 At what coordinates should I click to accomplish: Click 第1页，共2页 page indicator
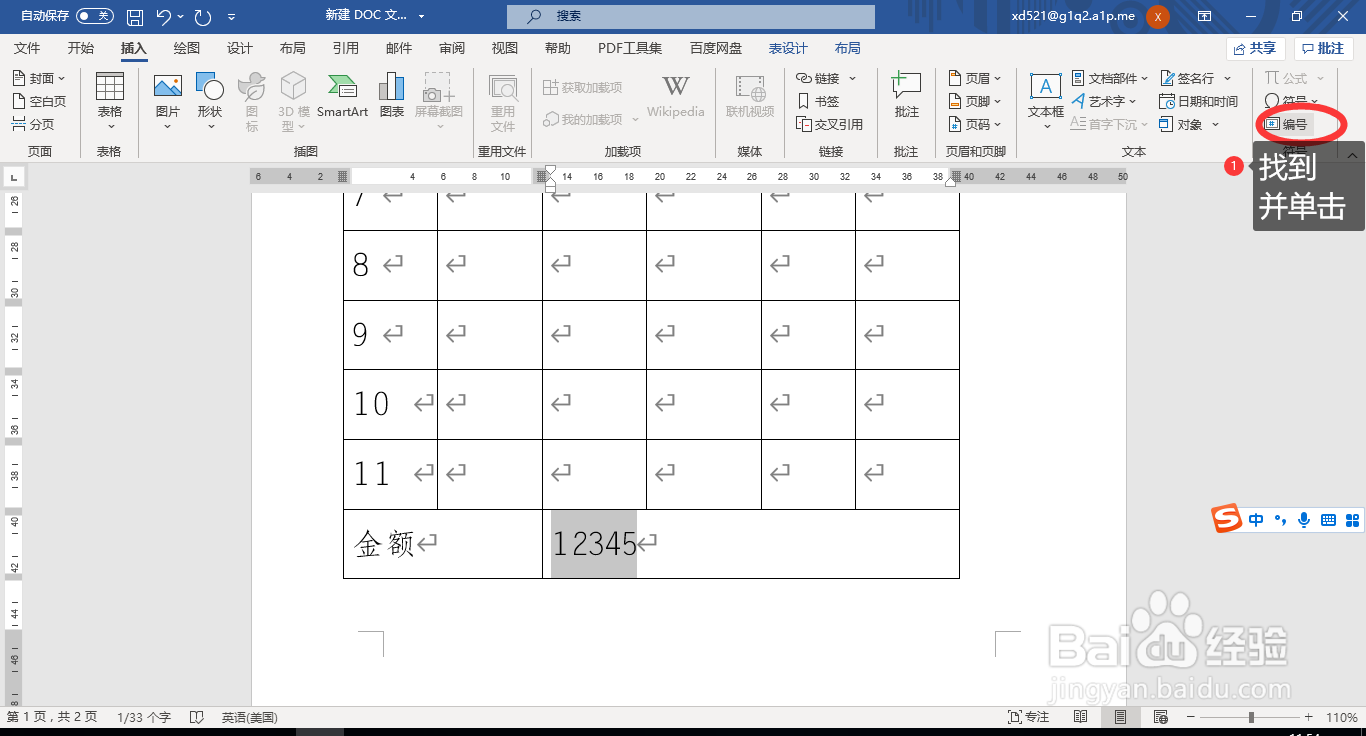click(x=53, y=717)
